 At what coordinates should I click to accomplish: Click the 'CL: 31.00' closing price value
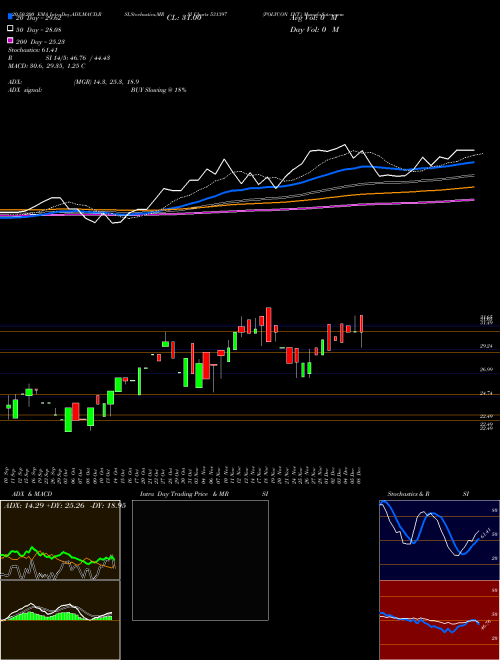click(x=184, y=18)
